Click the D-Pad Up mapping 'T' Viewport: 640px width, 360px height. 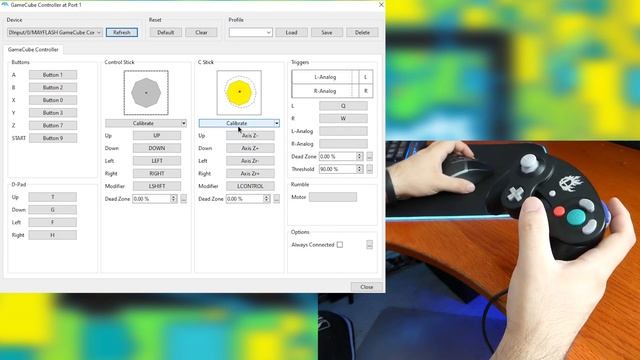tap(53, 197)
